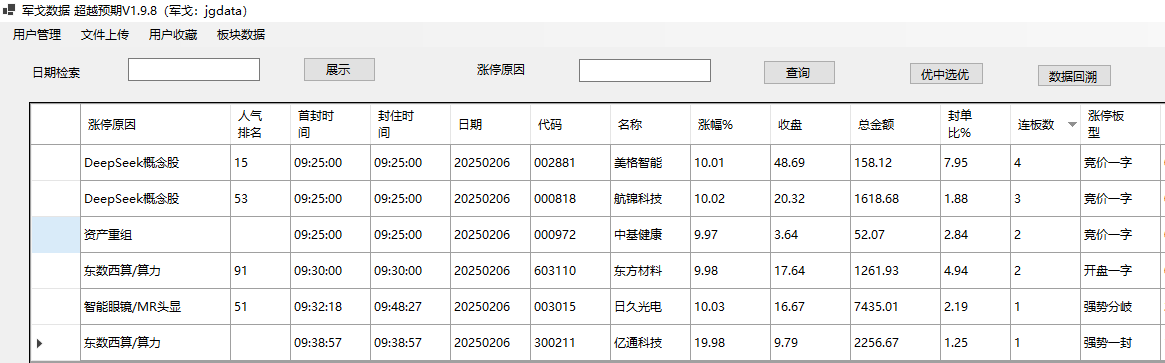Select the 美格智能 name cell
Viewport: 1165px width, 363px height.
tap(651, 163)
